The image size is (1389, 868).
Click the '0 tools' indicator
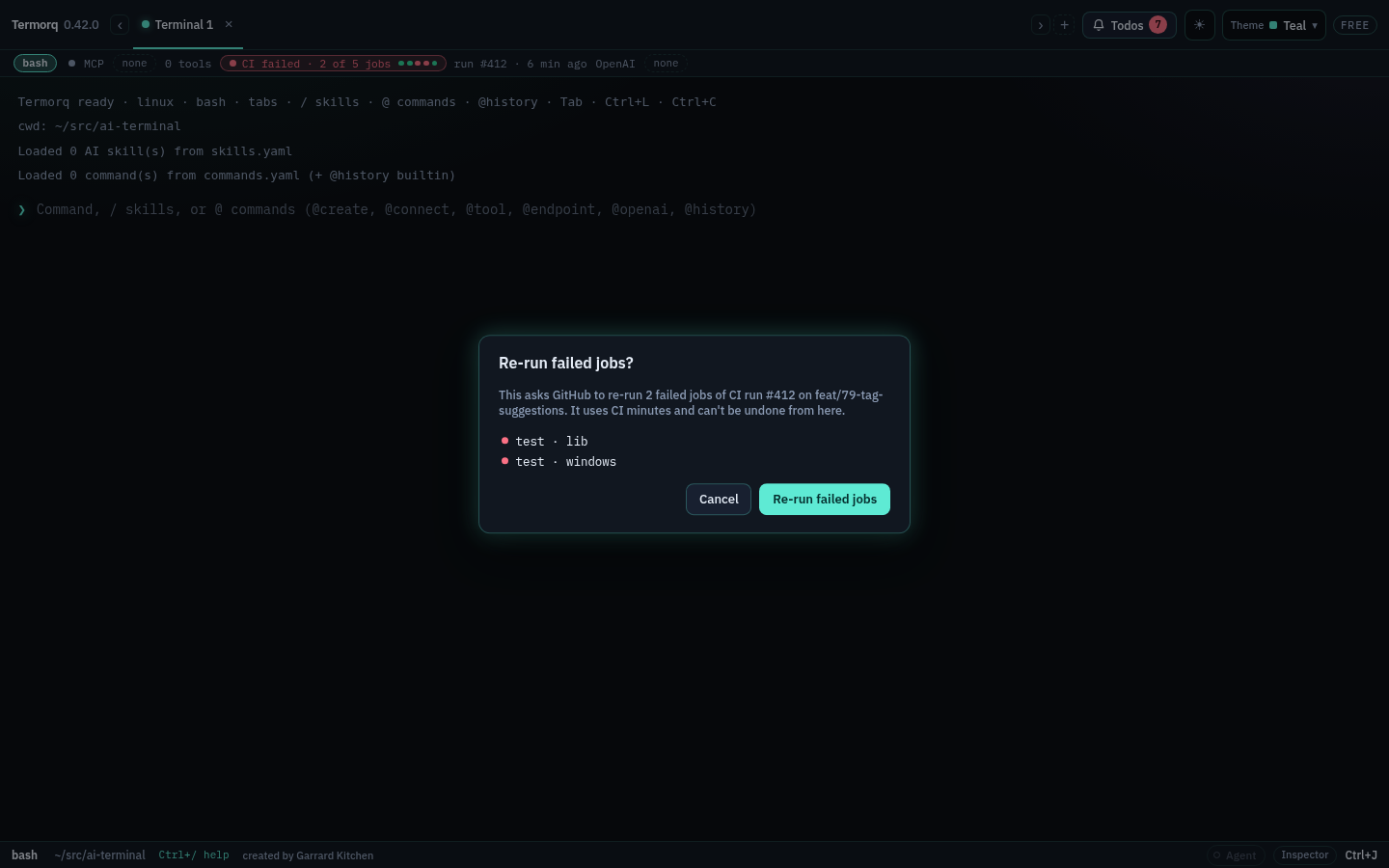point(188,64)
